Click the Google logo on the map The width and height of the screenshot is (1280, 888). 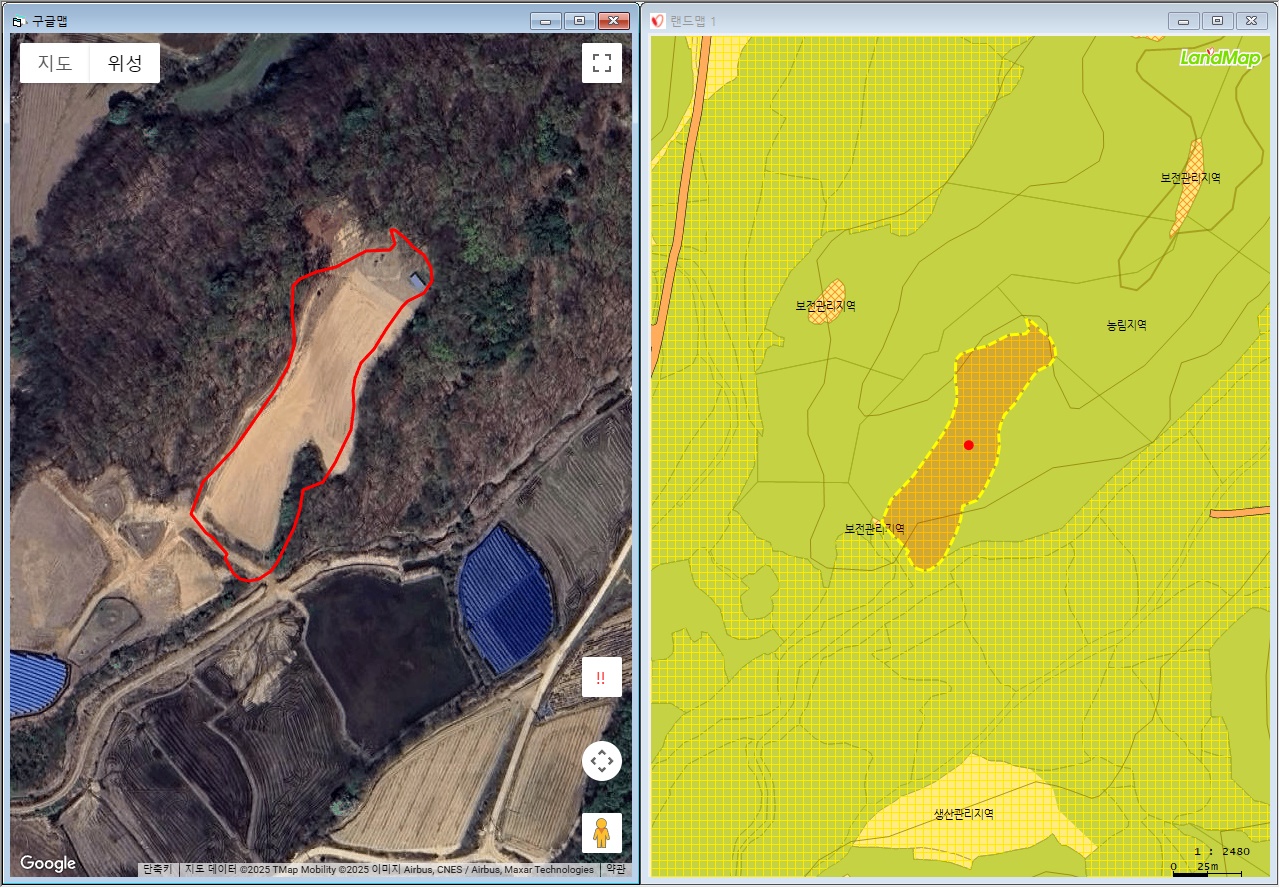coord(48,864)
